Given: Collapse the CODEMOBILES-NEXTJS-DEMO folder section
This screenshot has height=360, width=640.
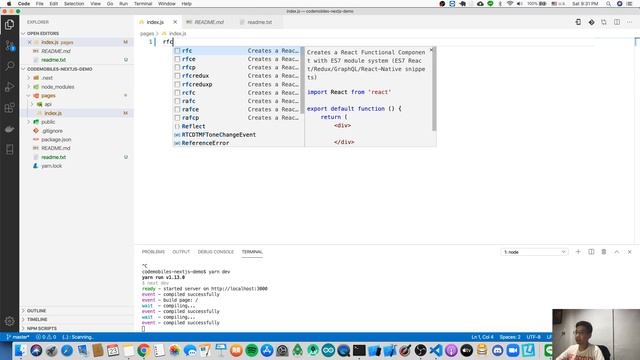Looking at the screenshot, I should pyautogui.click(x=76, y=69).
